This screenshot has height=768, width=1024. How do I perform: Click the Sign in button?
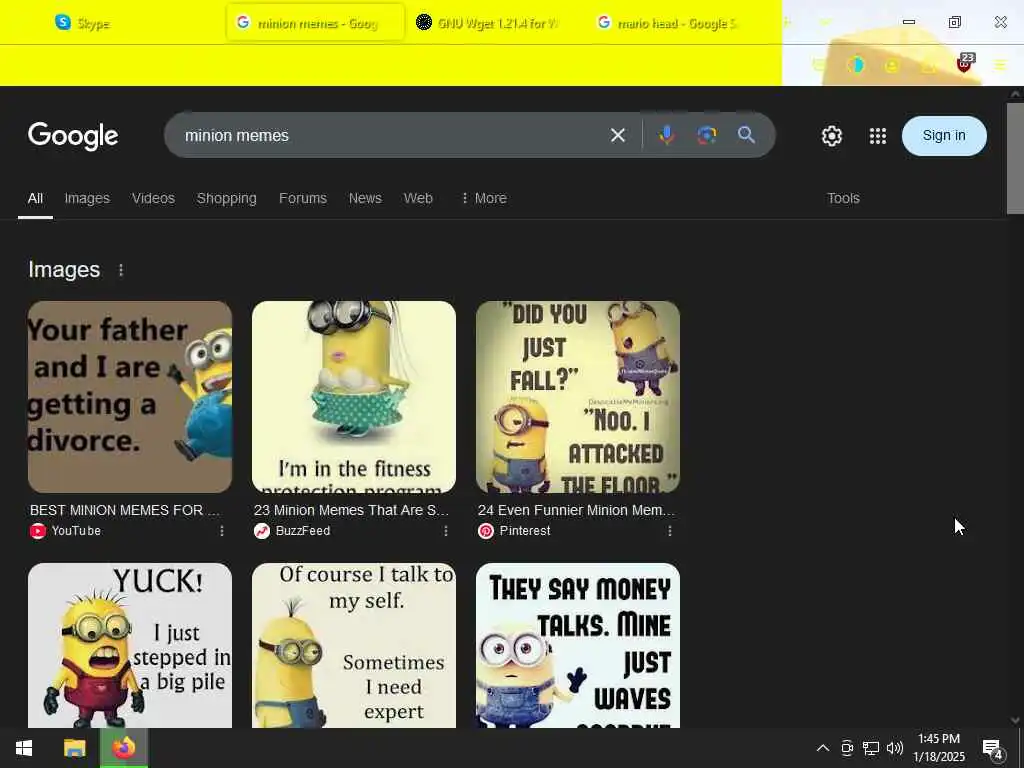point(944,135)
